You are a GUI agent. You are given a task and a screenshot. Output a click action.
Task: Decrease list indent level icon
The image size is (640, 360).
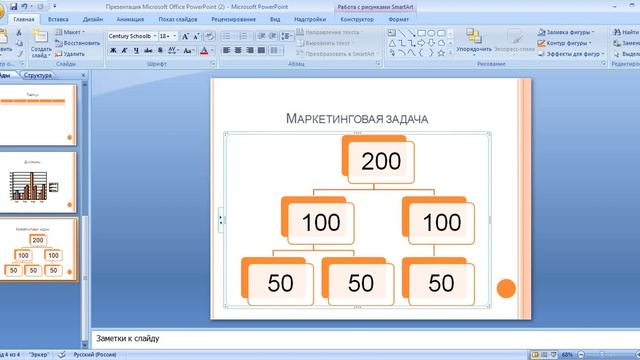(x=262, y=36)
